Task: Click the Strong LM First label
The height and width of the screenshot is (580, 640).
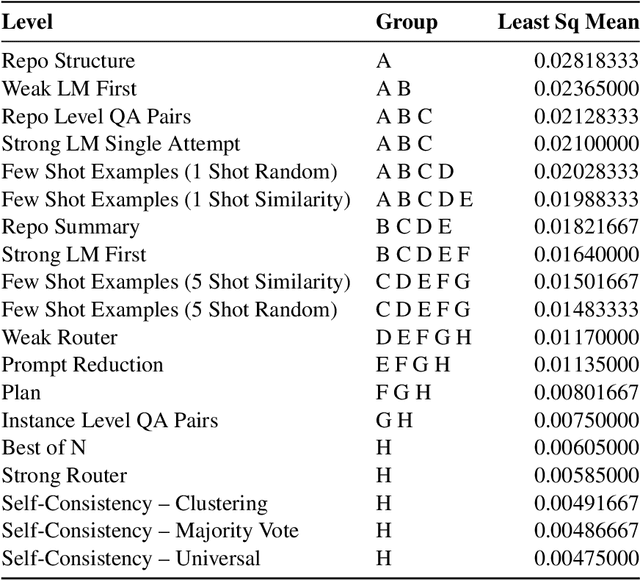Action: coord(74,255)
